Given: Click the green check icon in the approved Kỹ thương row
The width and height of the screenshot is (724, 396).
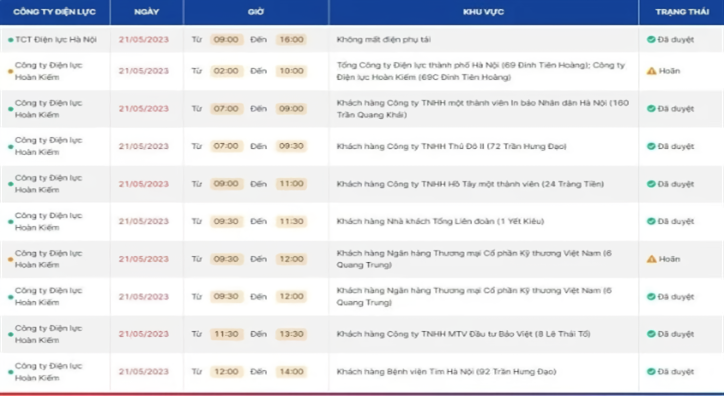Looking at the screenshot, I should tap(651, 297).
